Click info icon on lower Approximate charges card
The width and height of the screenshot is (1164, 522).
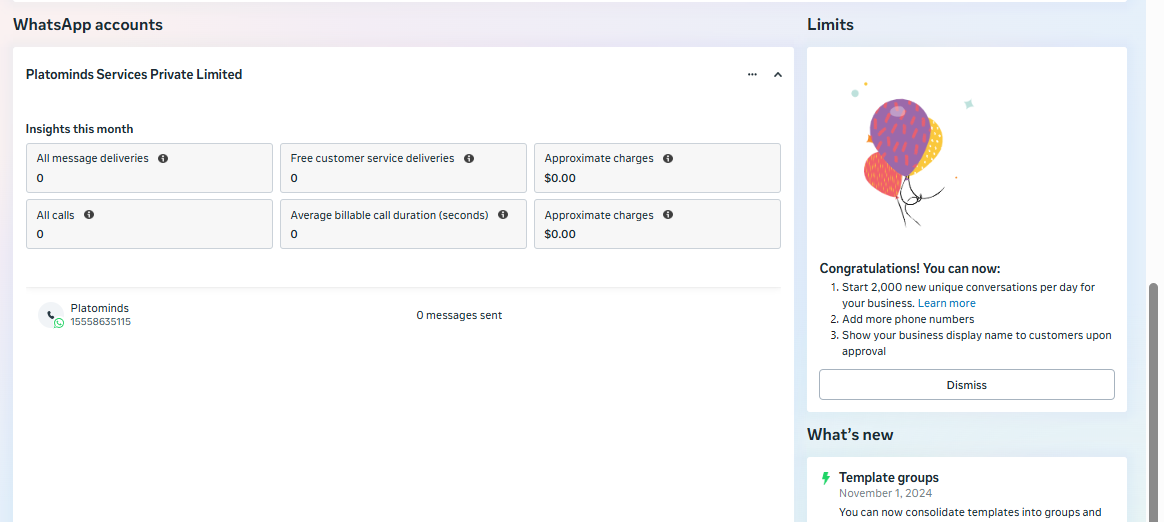[668, 215]
